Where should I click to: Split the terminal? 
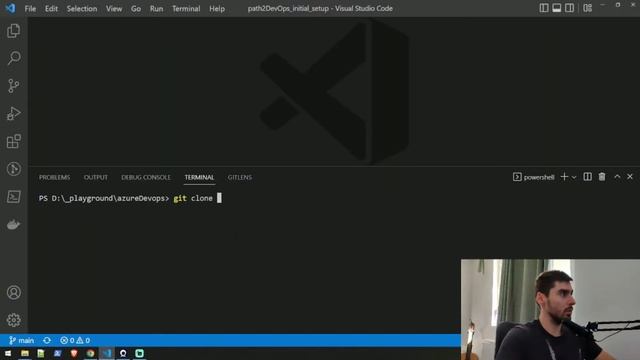587,177
